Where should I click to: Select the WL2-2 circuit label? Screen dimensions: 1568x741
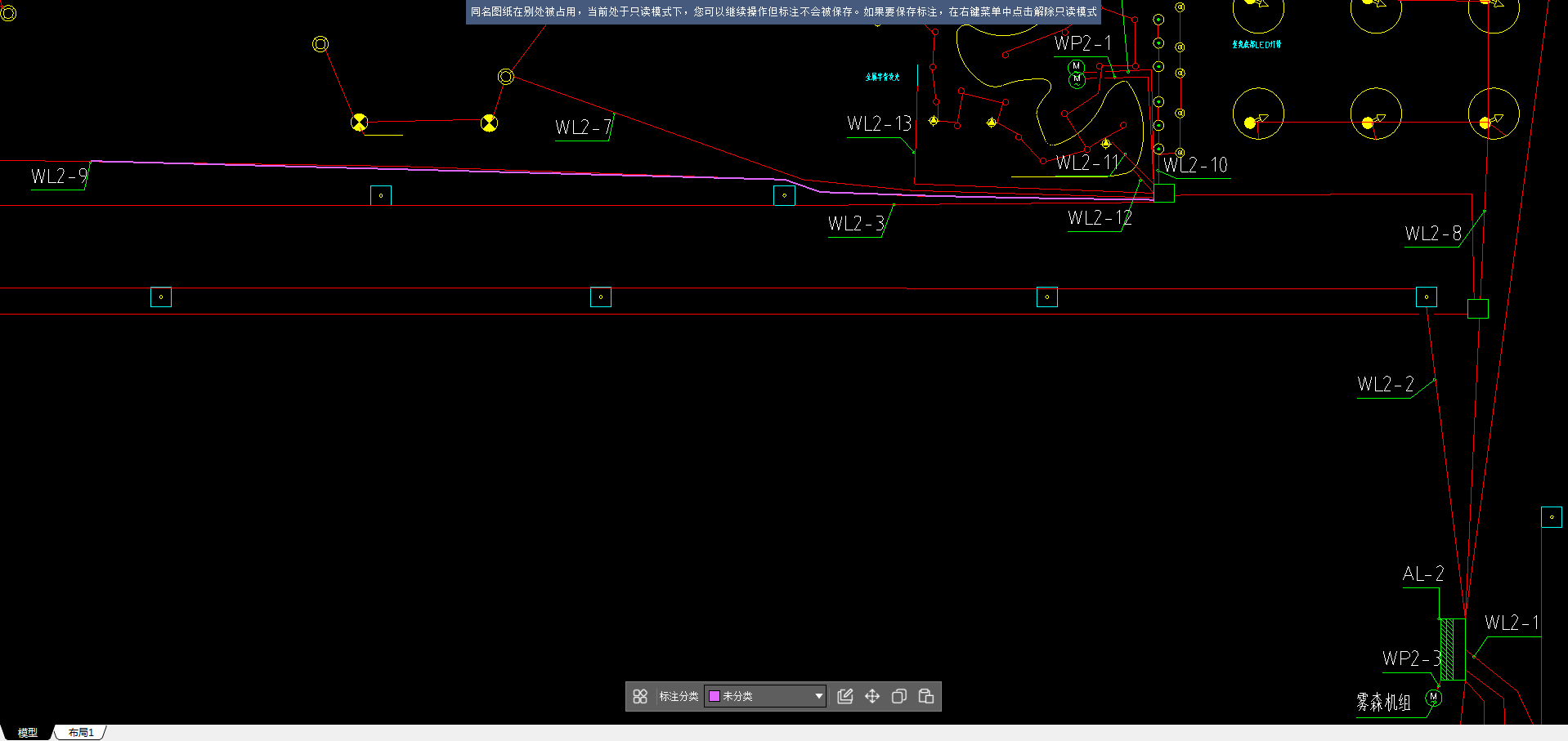pyautogui.click(x=1386, y=385)
